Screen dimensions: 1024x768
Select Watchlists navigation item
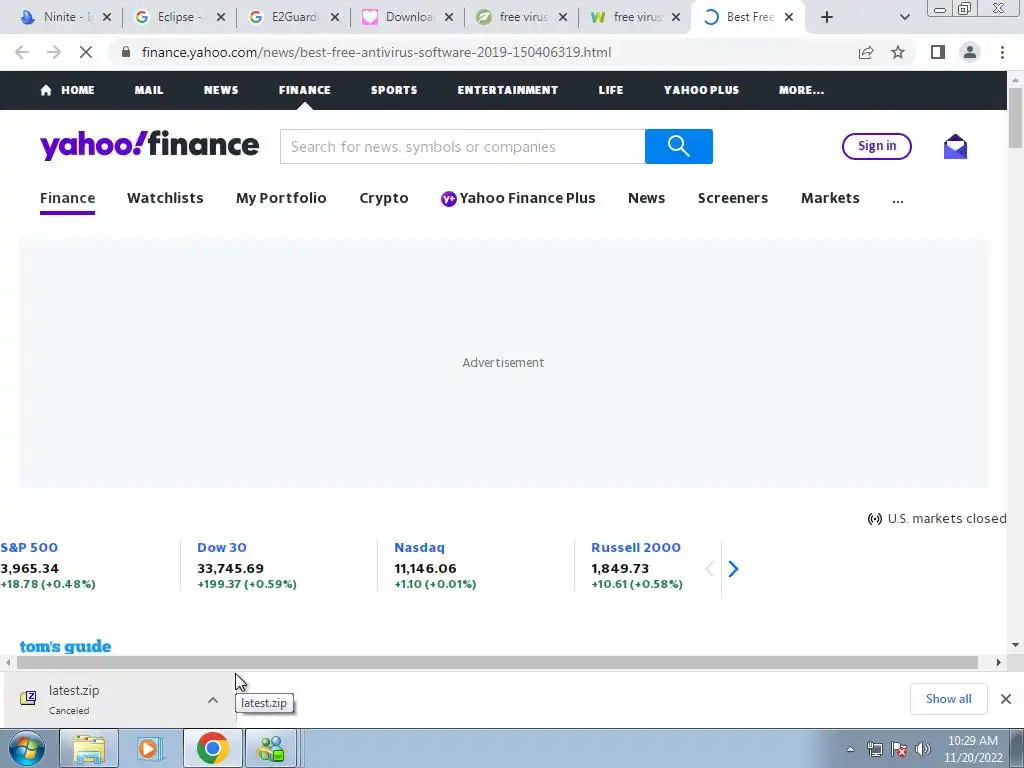click(x=165, y=198)
